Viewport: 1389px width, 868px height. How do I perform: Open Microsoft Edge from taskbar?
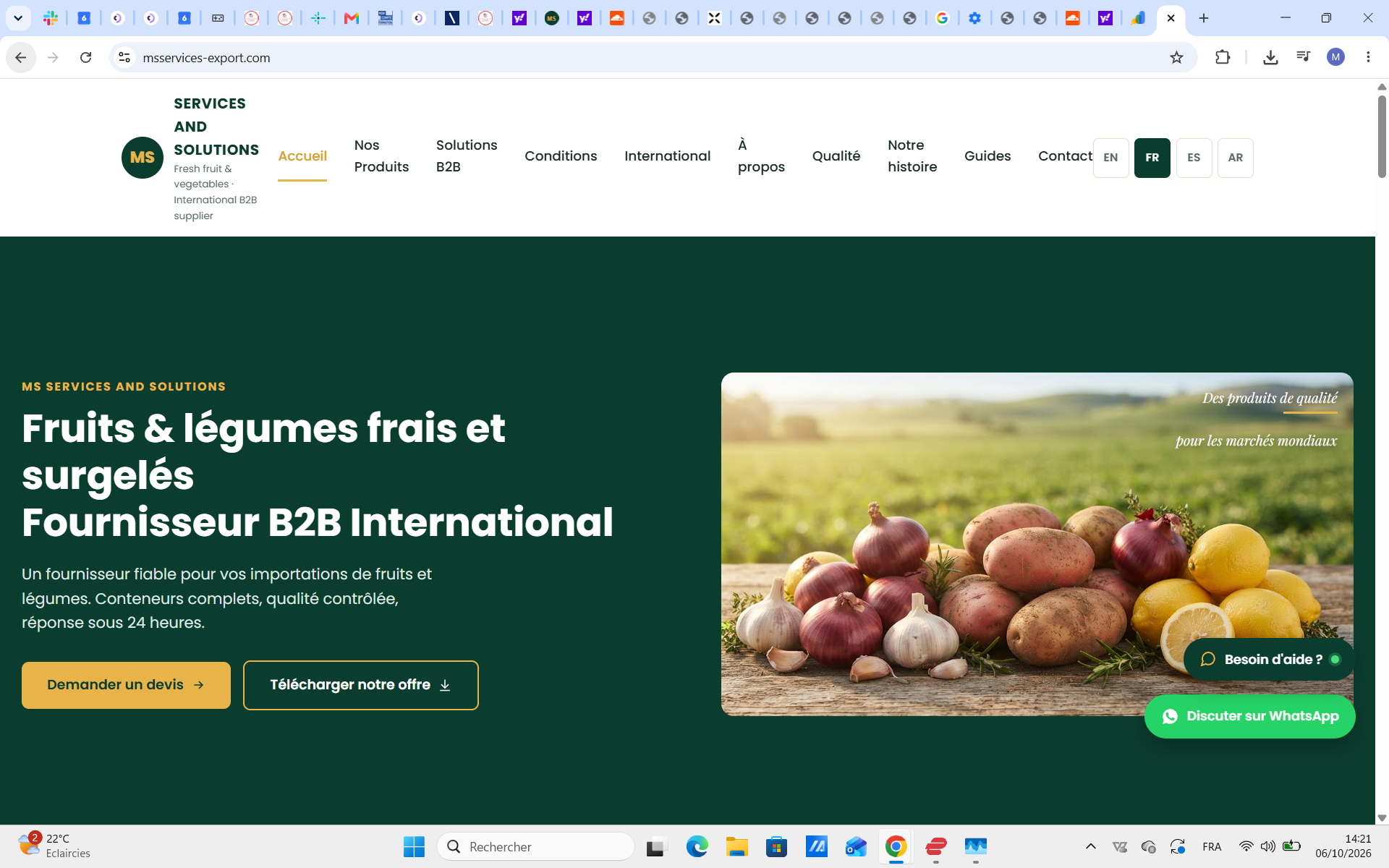click(x=697, y=846)
